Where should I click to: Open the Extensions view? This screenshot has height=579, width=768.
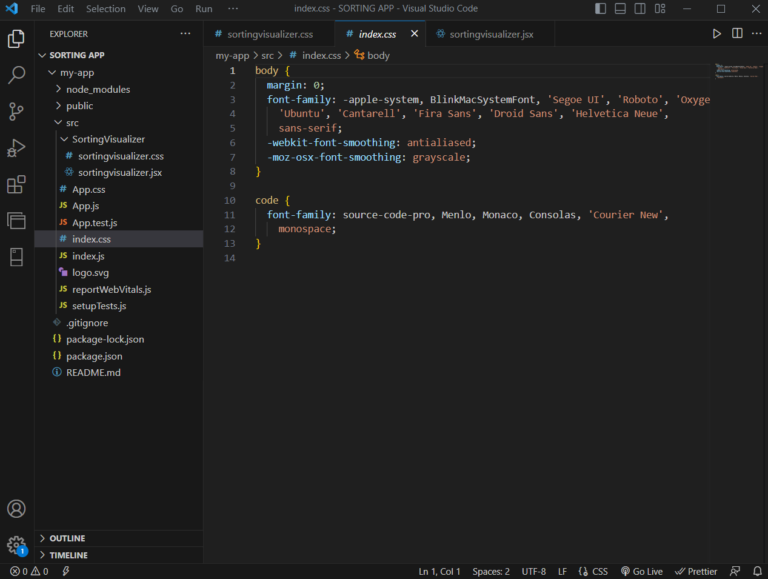pyautogui.click(x=16, y=185)
